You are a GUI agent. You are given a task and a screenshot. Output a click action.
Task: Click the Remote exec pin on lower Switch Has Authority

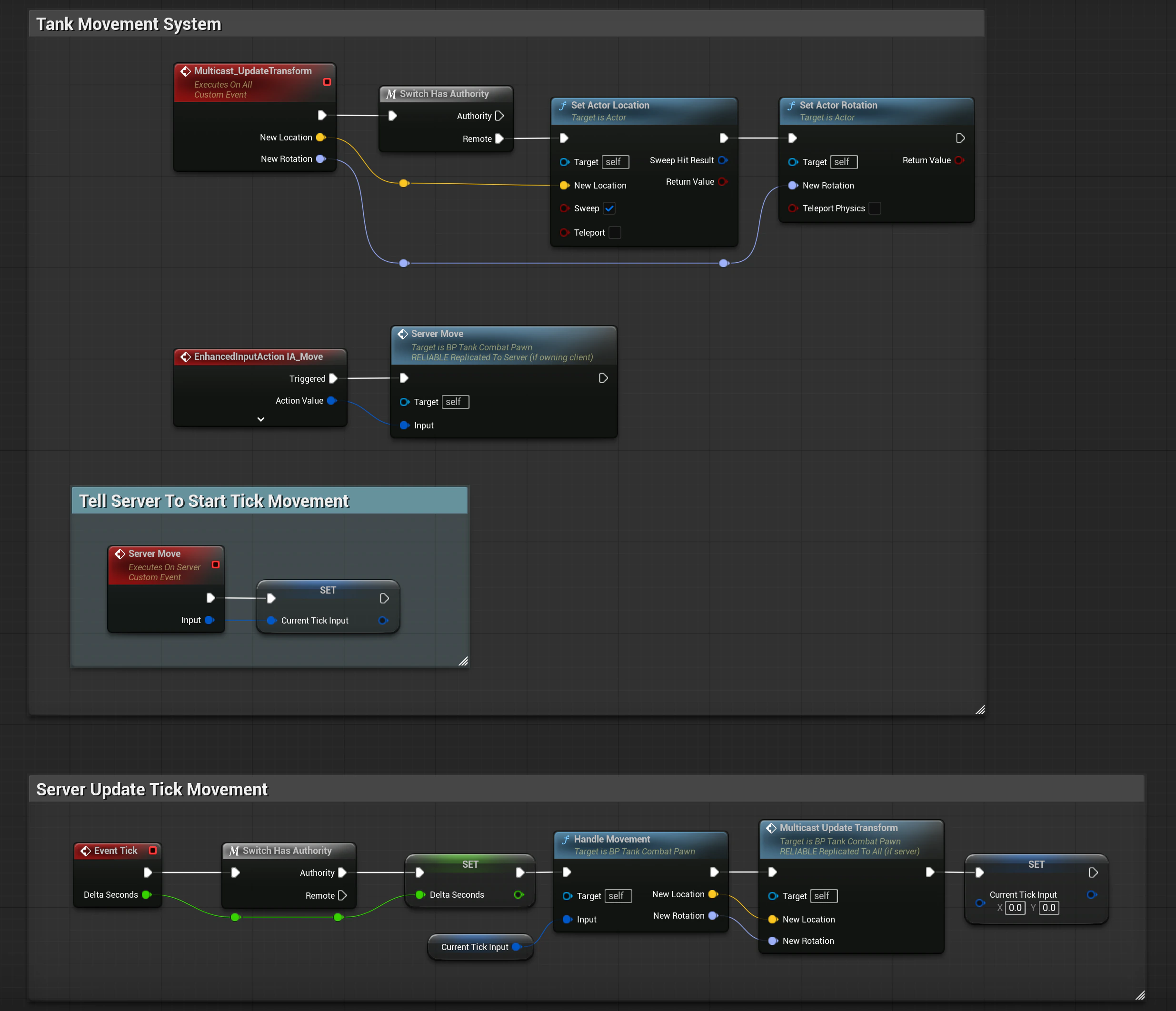[x=342, y=895]
